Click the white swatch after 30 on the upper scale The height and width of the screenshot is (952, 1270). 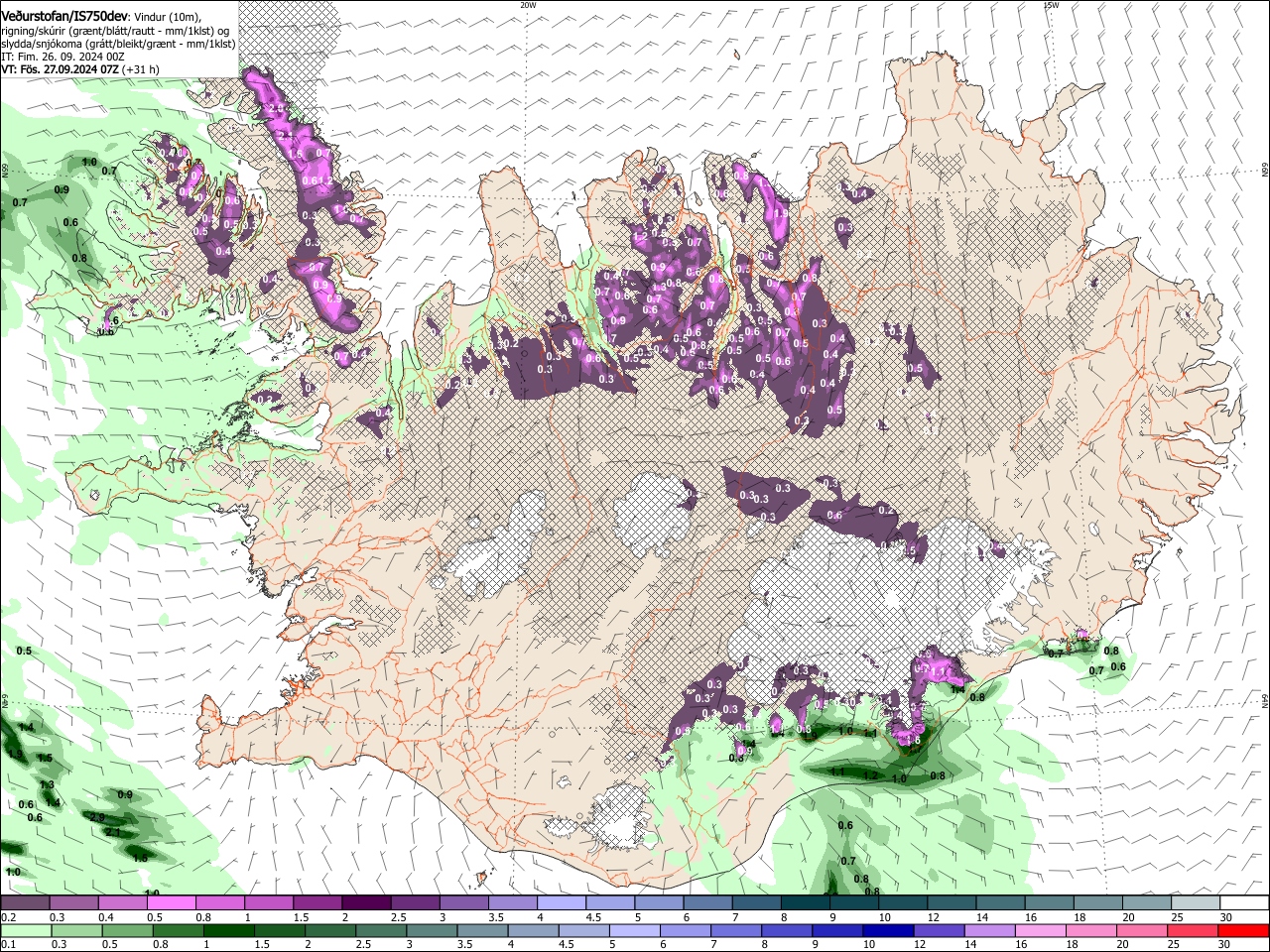1245,903
